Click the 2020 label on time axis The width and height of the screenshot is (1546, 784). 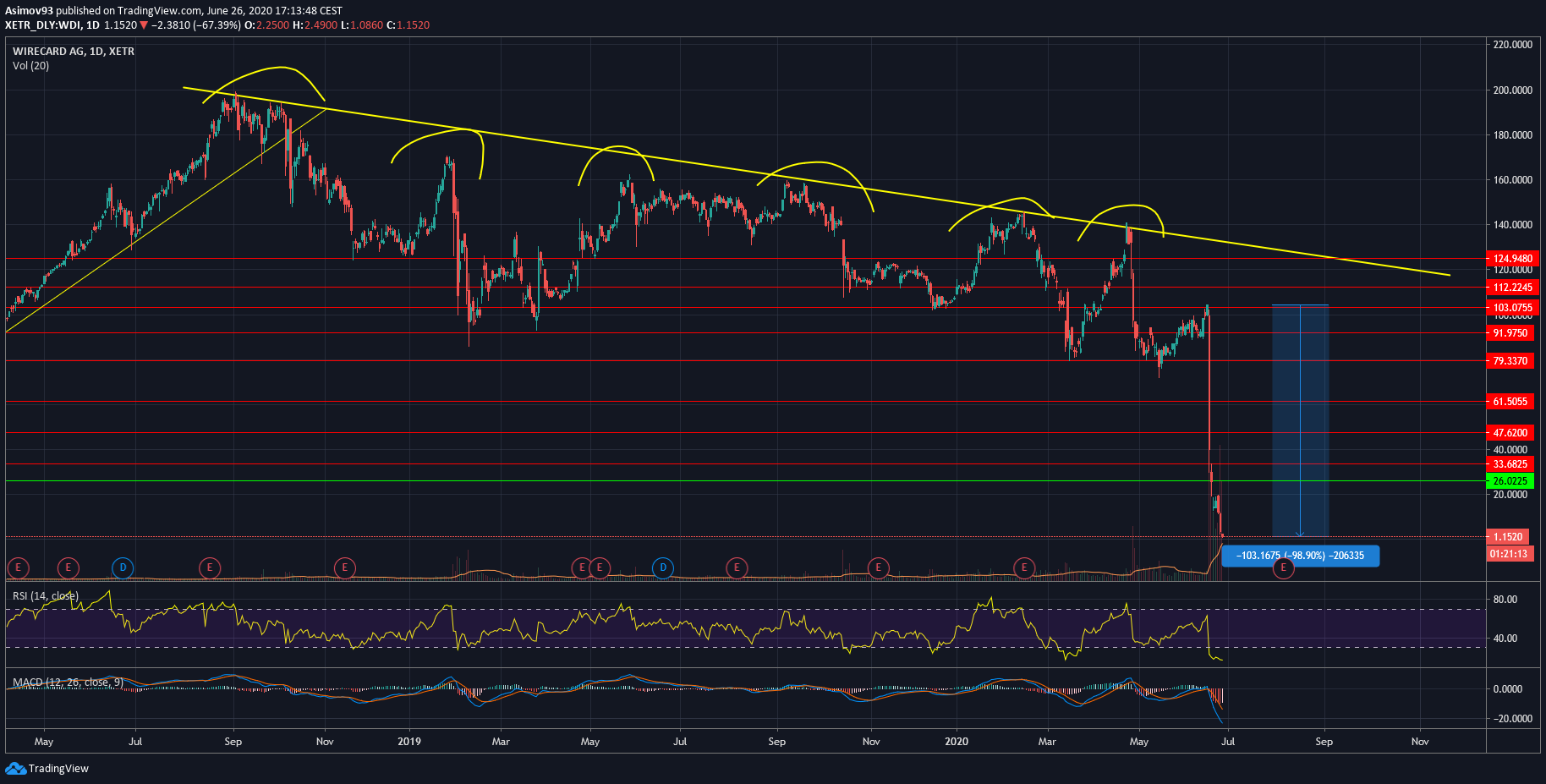click(957, 741)
